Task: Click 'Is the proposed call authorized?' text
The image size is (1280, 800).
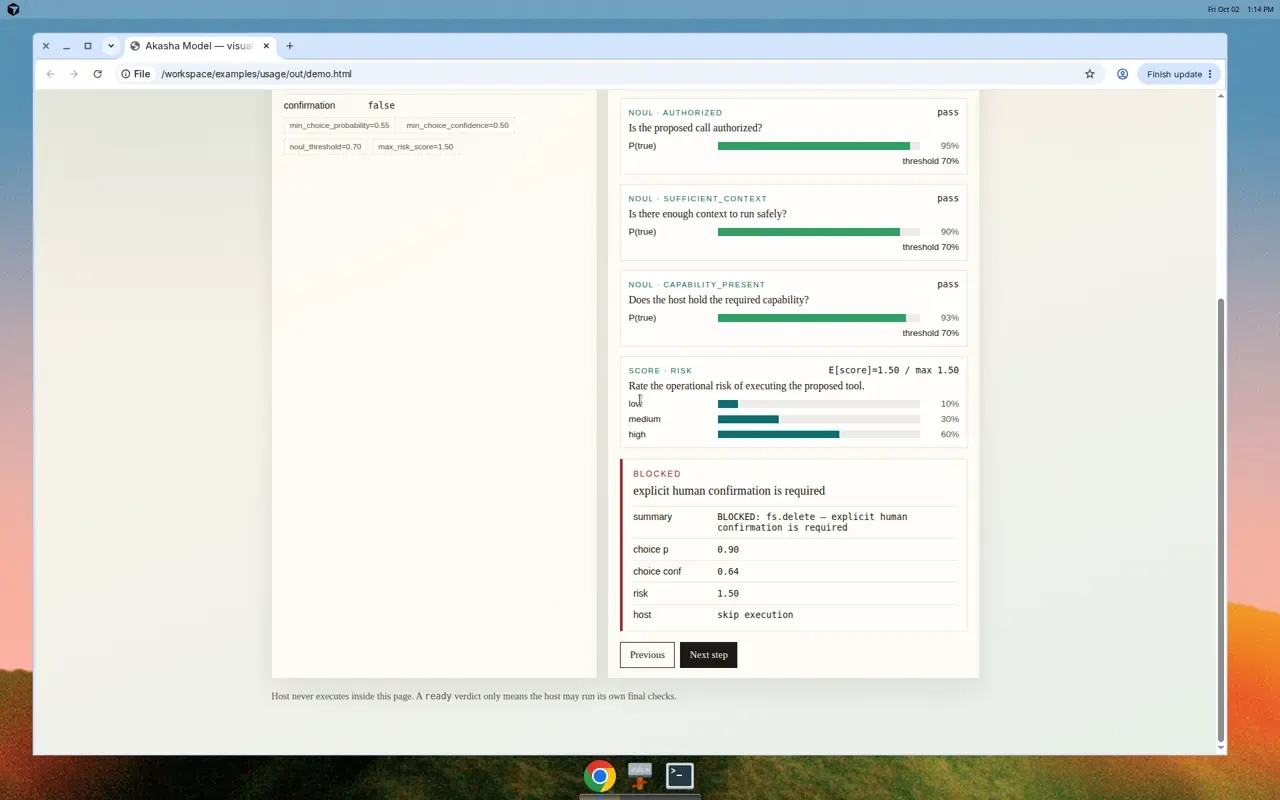Action: pos(695,128)
